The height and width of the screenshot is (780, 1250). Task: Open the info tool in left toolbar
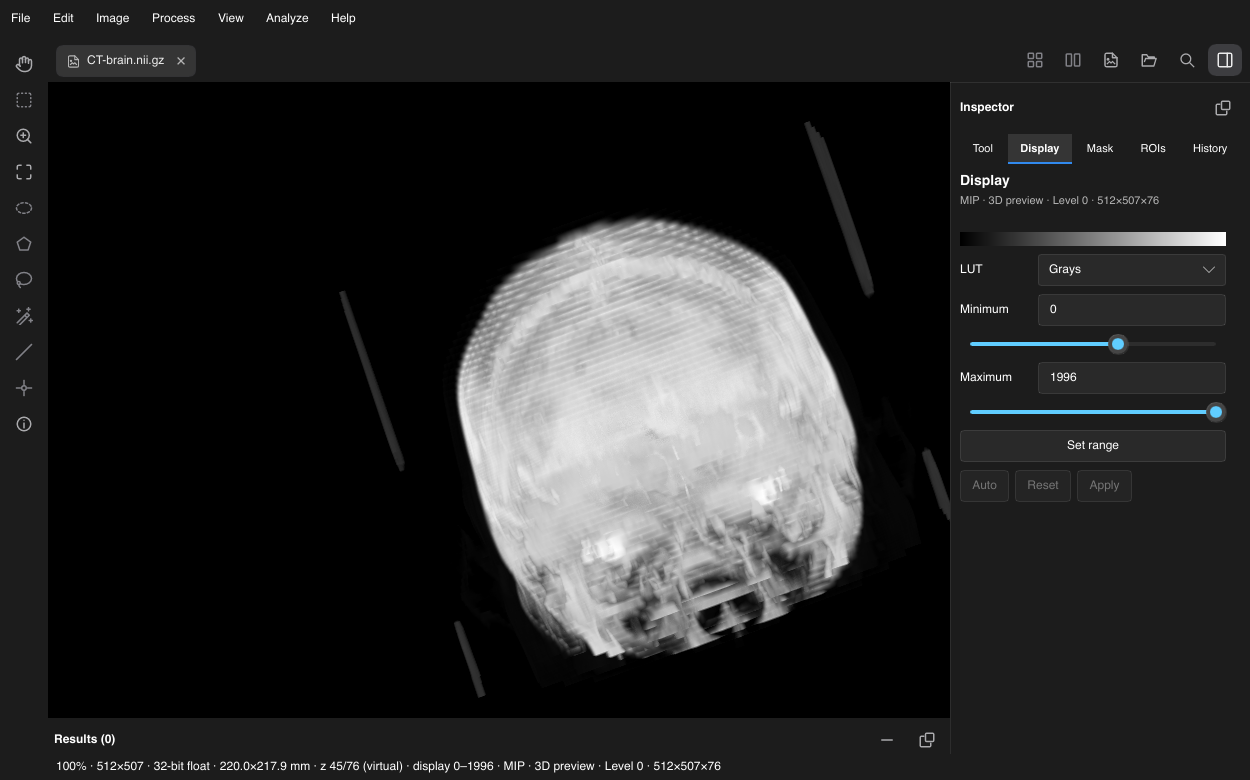pos(24,424)
